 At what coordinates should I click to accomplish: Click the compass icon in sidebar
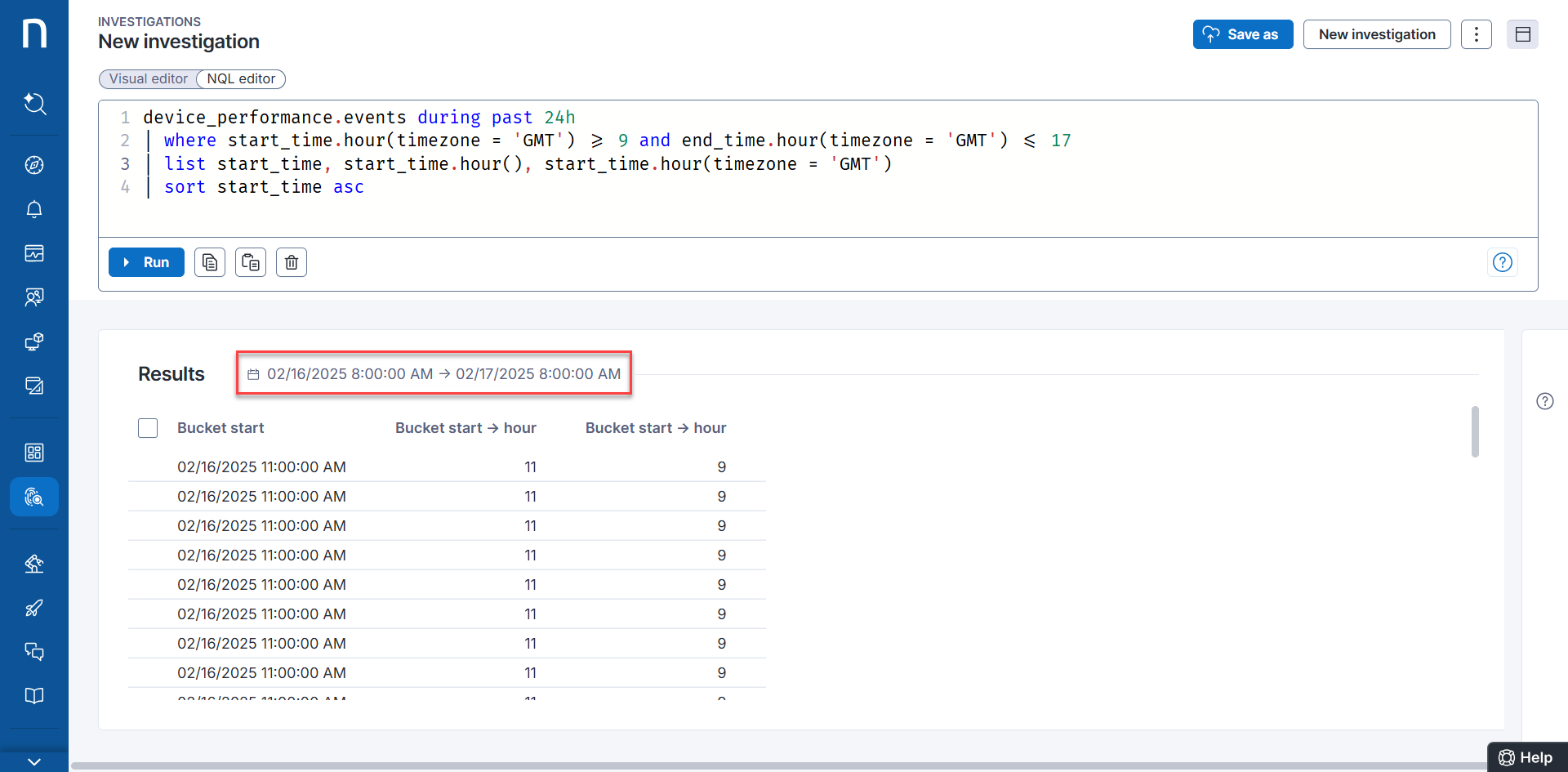point(34,165)
